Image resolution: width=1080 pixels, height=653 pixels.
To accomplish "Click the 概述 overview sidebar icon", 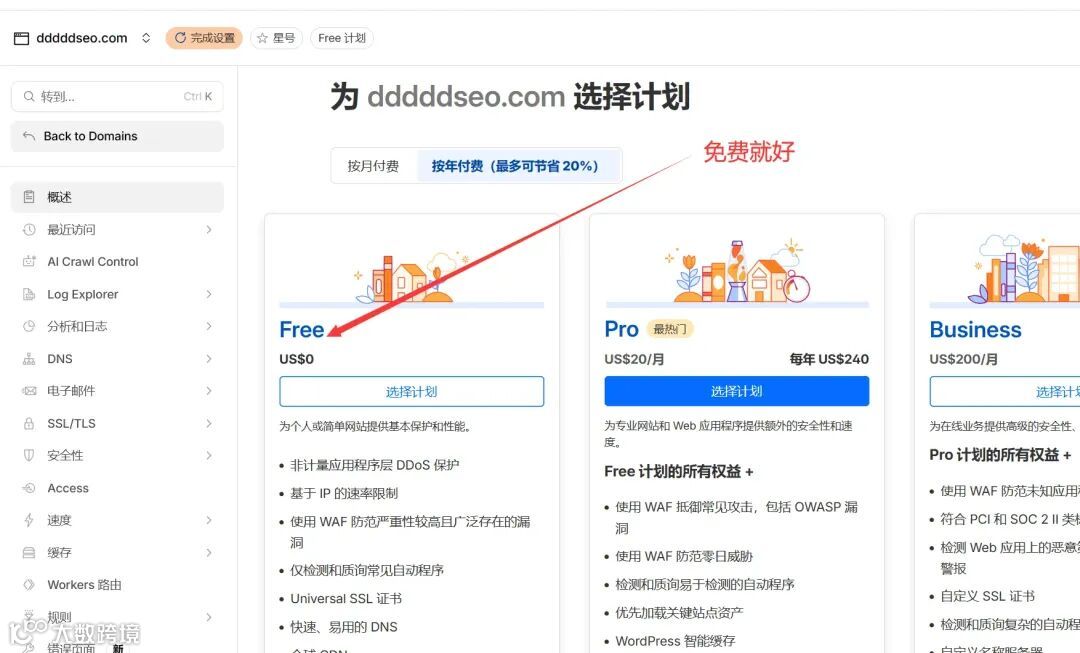I will 29,197.
